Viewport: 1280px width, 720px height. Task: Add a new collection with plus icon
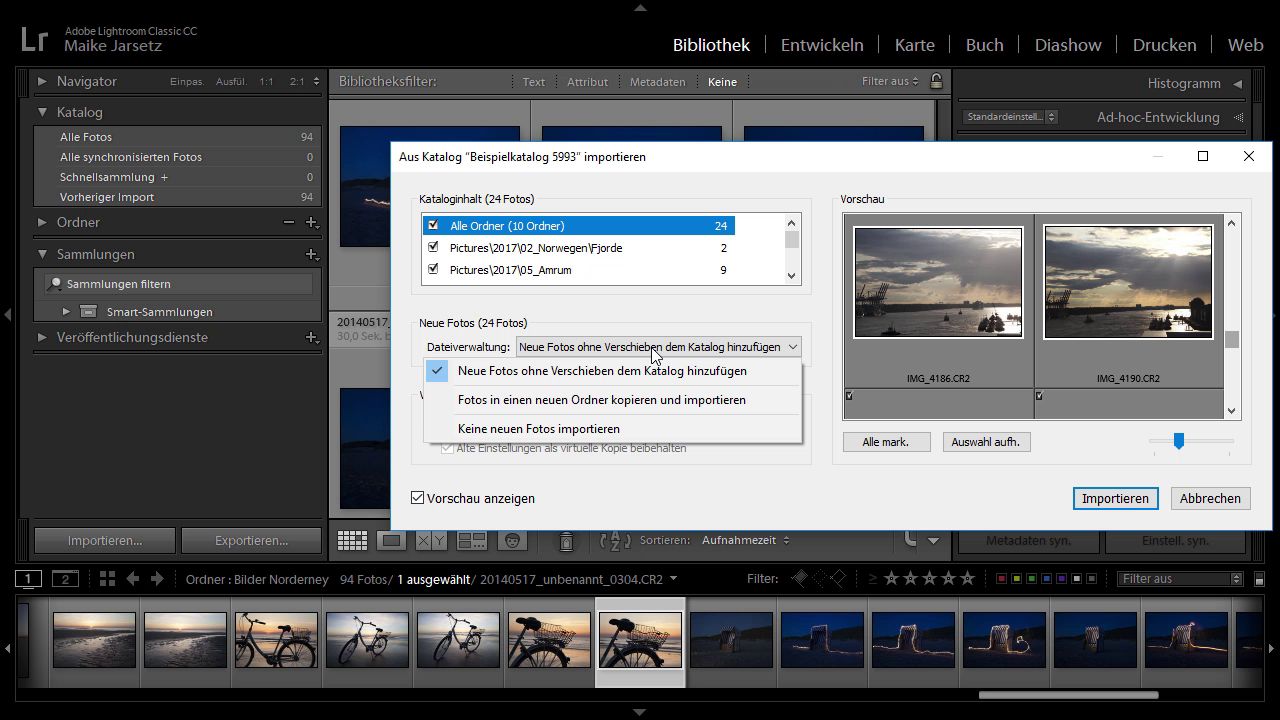pos(311,254)
